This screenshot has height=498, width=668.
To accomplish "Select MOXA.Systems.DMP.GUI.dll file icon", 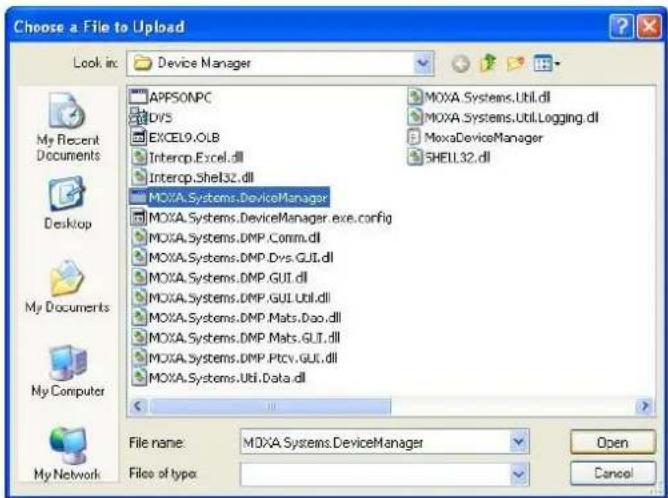I will click(139, 278).
